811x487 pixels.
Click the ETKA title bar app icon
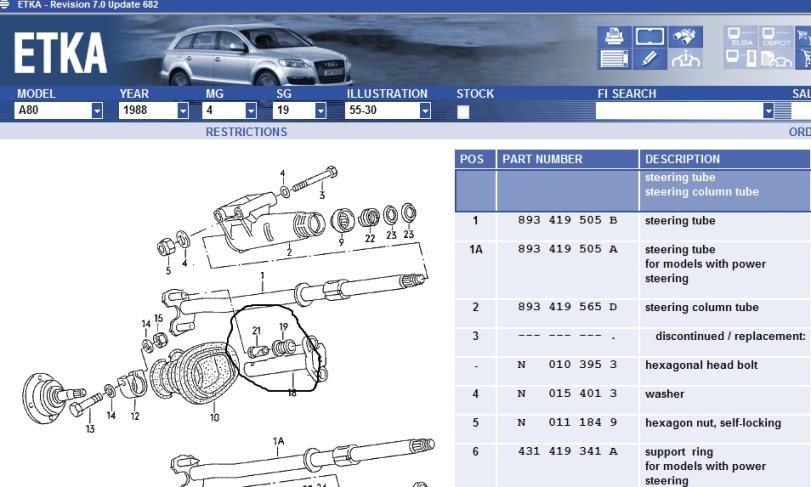point(5,5)
